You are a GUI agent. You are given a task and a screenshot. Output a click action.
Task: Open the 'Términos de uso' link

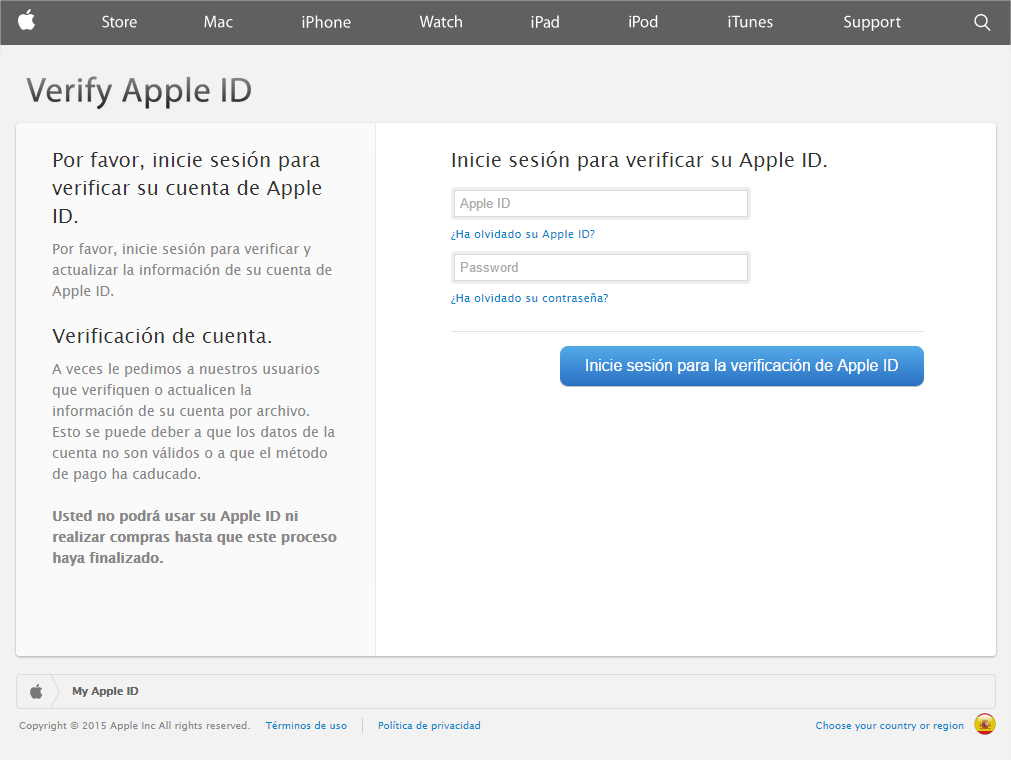tap(306, 725)
